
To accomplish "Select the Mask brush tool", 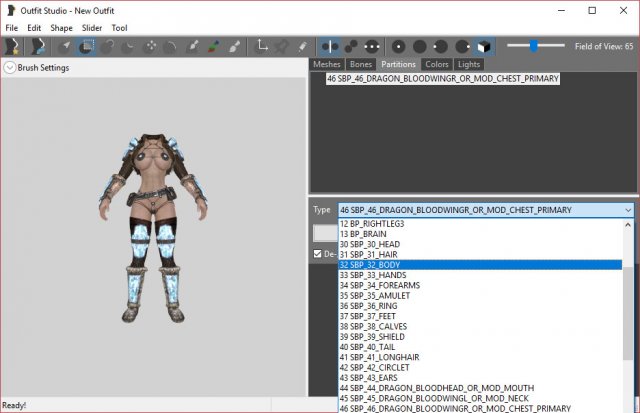I will coord(86,46).
